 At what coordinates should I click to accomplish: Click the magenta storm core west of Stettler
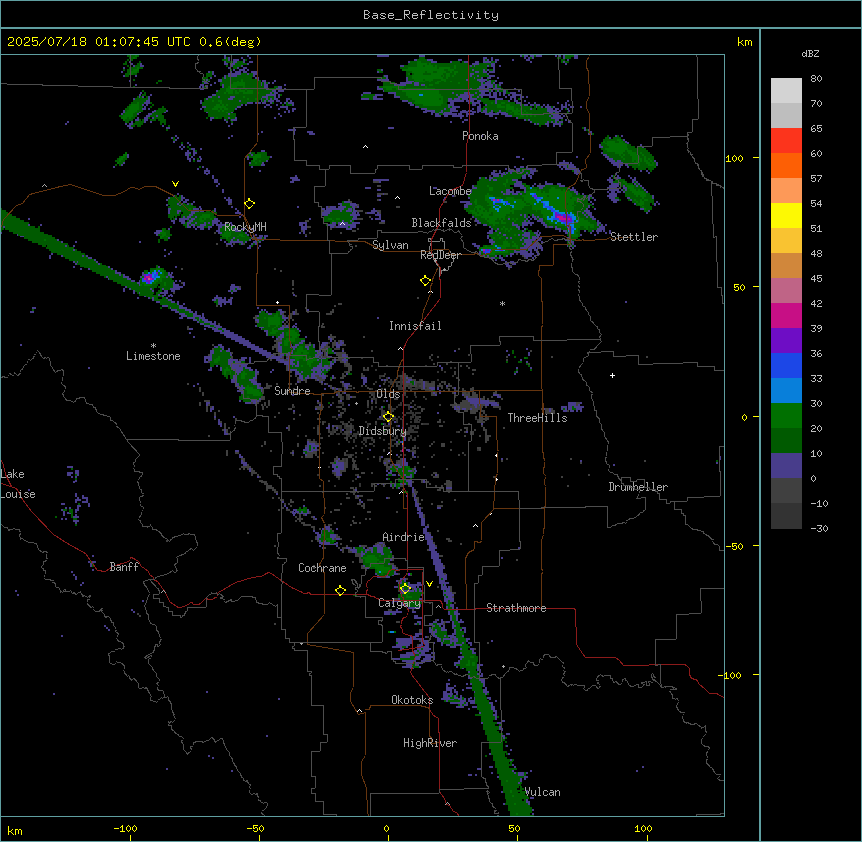pos(563,218)
